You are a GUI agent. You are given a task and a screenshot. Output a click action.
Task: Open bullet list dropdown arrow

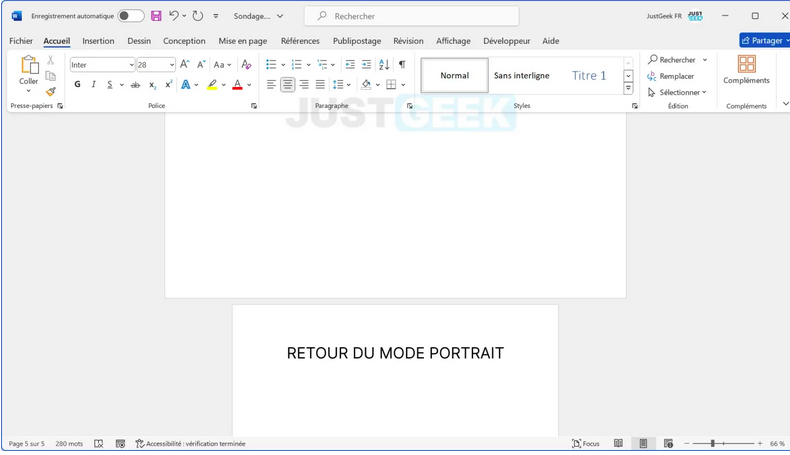click(x=283, y=65)
